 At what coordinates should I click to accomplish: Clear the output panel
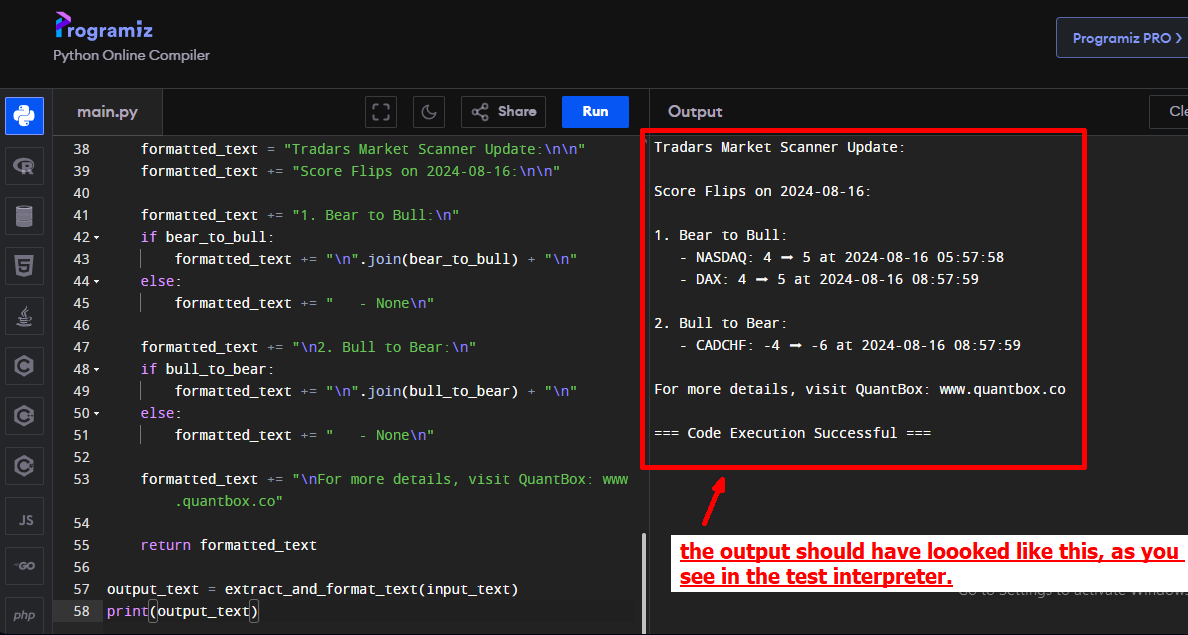[x=1170, y=112]
